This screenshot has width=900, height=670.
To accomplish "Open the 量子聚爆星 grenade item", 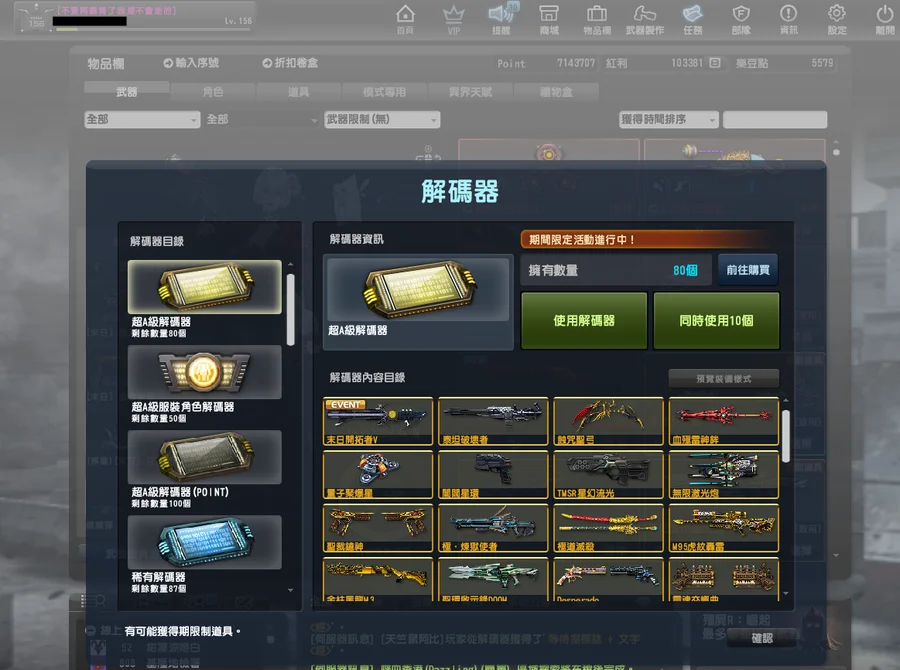I will [378, 475].
